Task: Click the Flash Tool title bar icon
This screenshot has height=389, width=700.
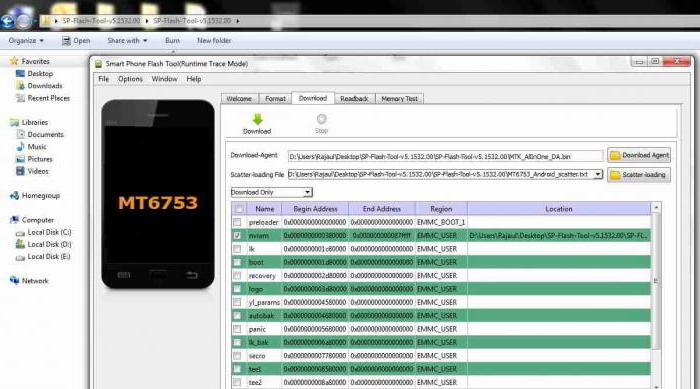Action: 99,64
